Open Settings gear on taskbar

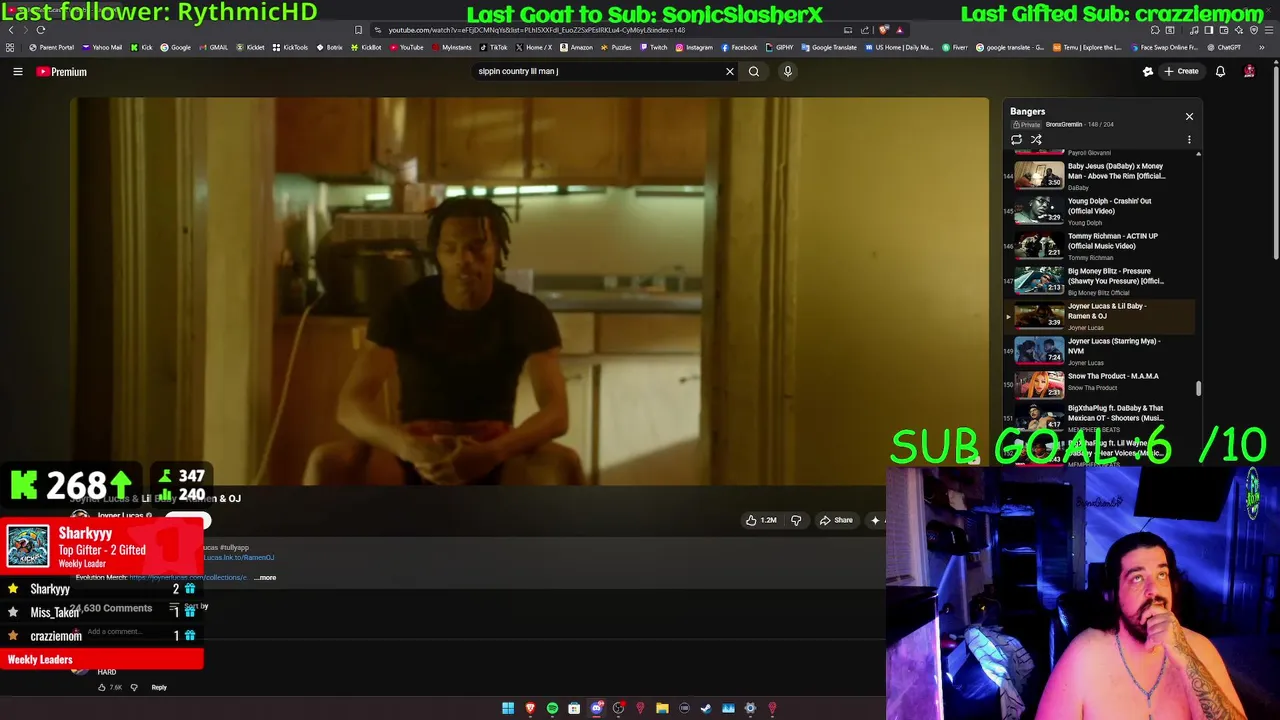750,708
